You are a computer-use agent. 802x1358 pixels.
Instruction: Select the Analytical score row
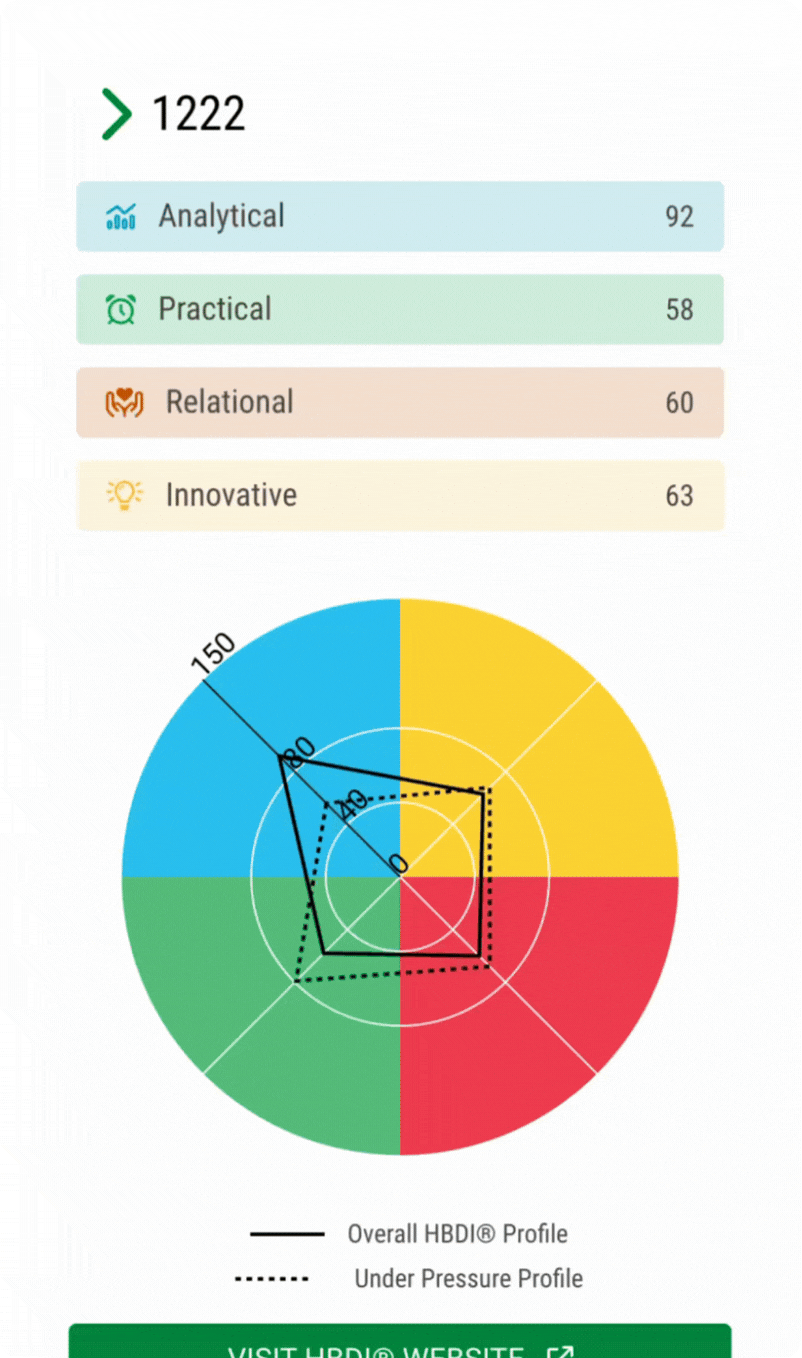click(400, 216)
